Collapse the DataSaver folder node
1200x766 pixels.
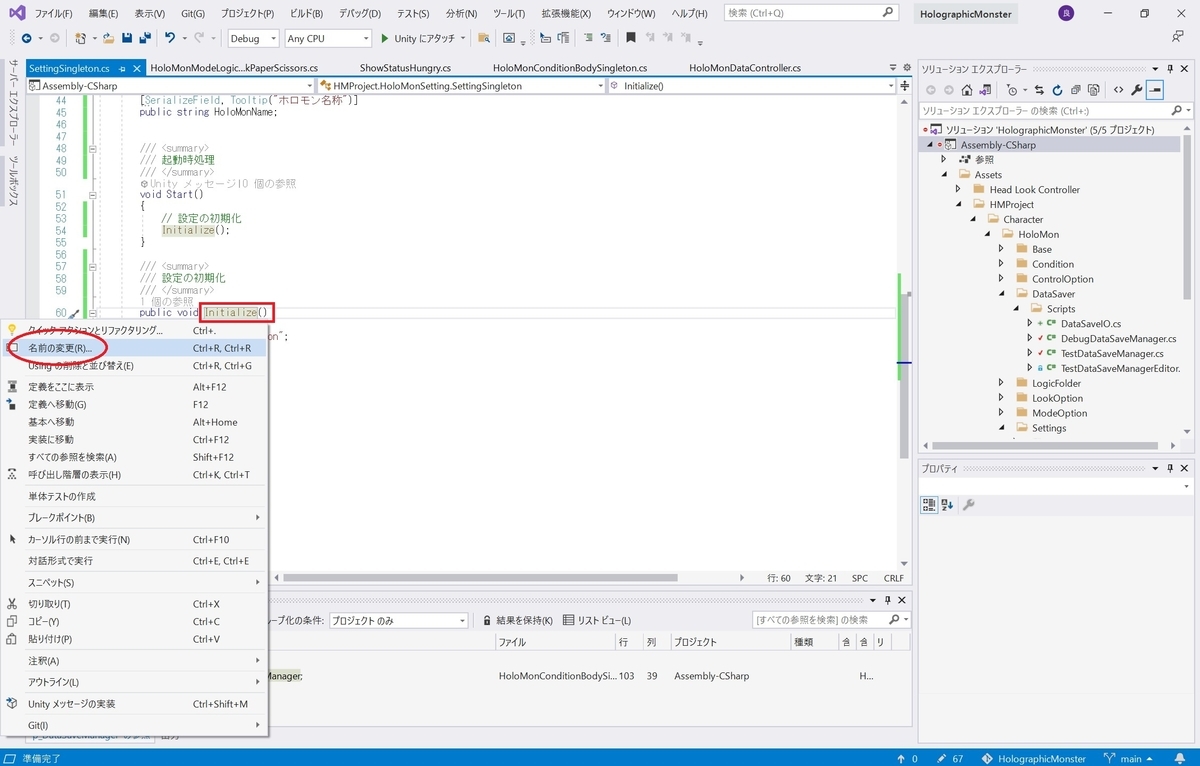click(x=1001, y=294)
